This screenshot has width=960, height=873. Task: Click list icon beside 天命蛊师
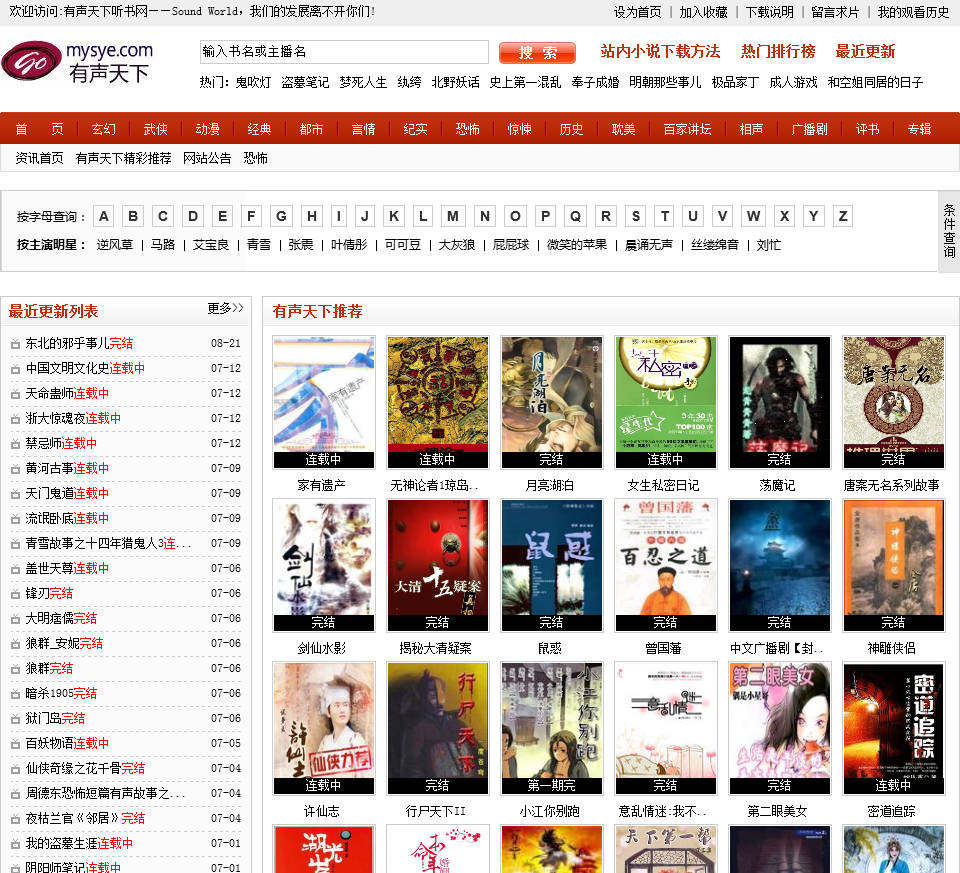point(15,394)
